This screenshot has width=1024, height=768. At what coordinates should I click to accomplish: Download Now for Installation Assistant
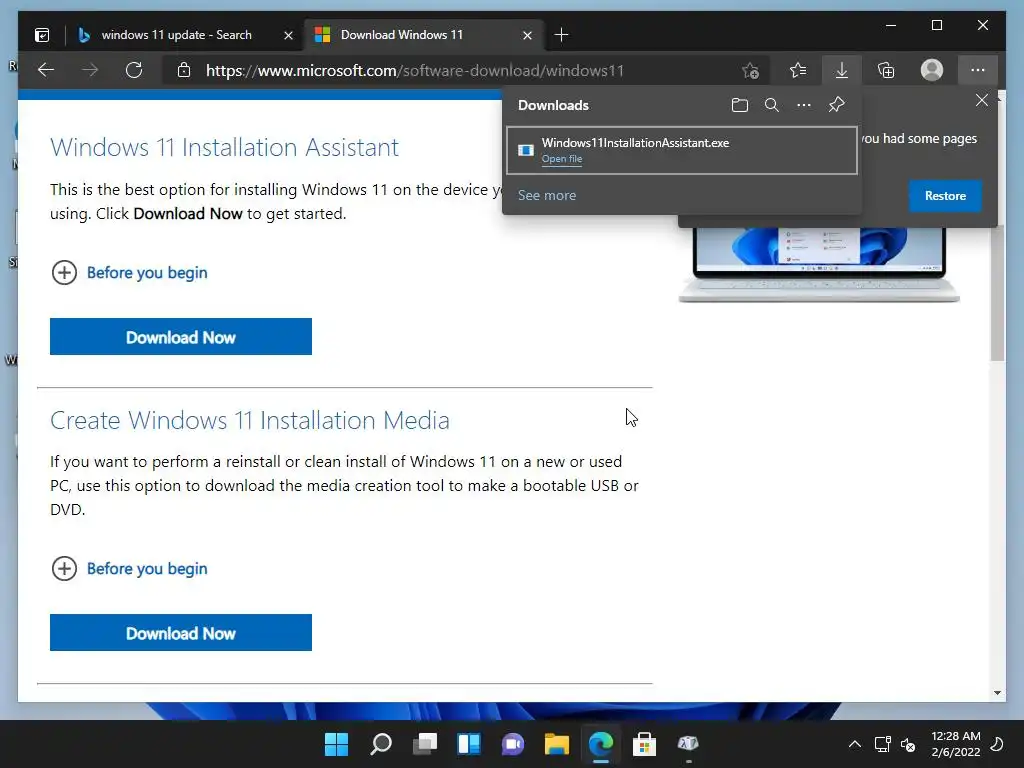click(x=181, y=337)
